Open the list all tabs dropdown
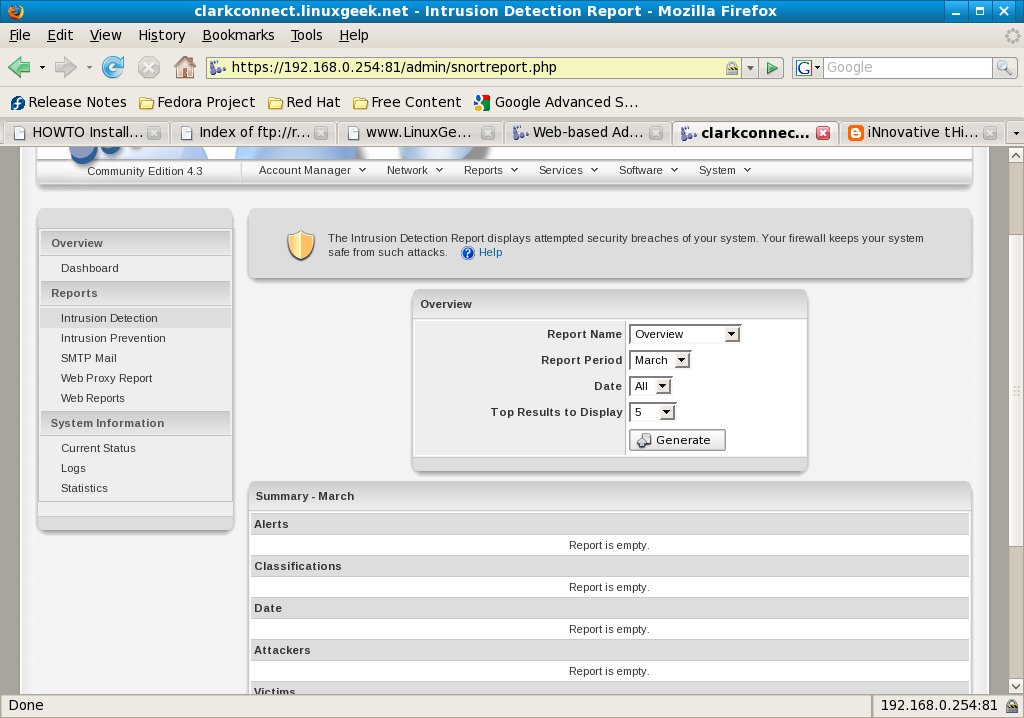The width and height of the screenshot is (1024, 718). click(x=1016, y=133)
